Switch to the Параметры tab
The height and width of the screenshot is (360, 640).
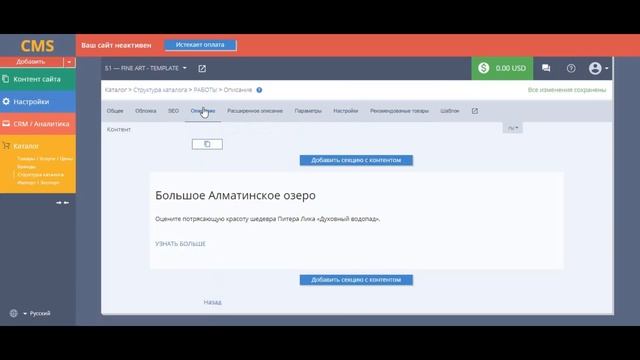(308, 111)
